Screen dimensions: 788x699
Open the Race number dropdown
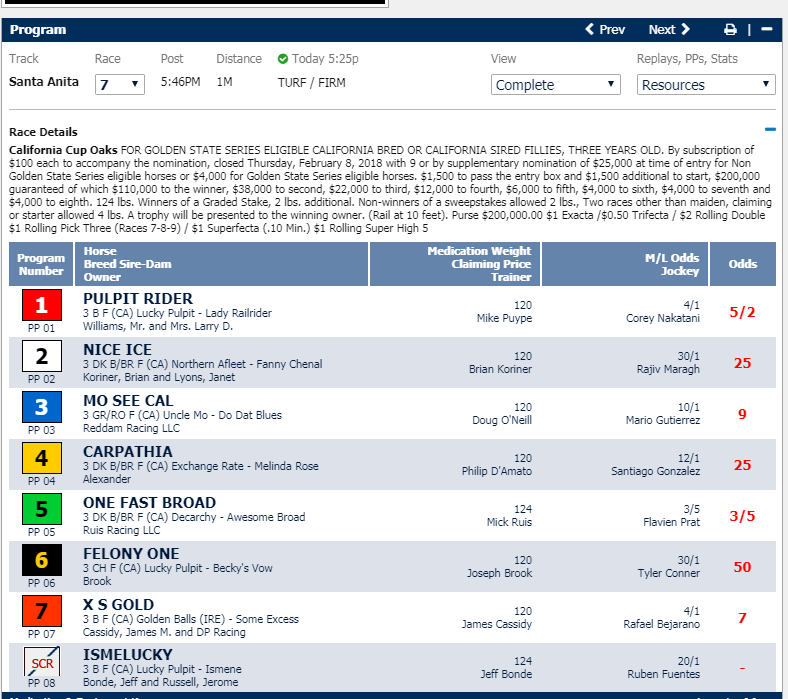[x=119, y=85]
